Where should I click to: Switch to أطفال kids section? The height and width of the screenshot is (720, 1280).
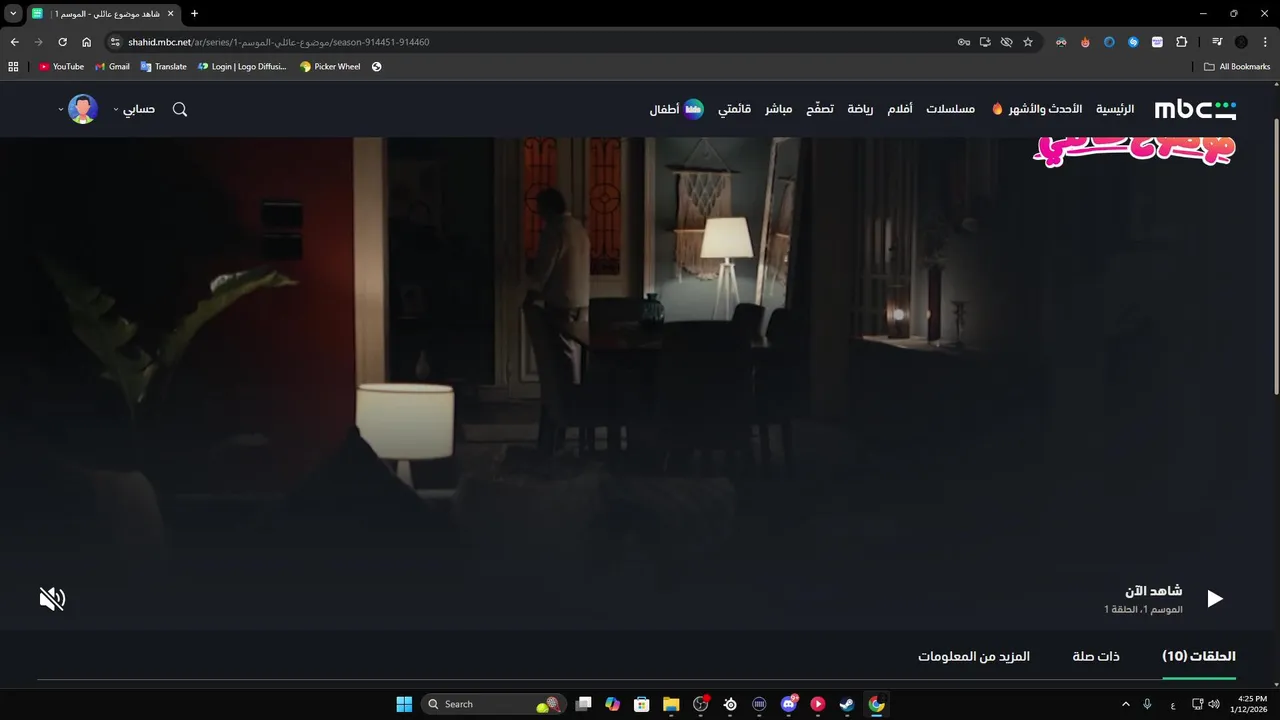(677, 109)
